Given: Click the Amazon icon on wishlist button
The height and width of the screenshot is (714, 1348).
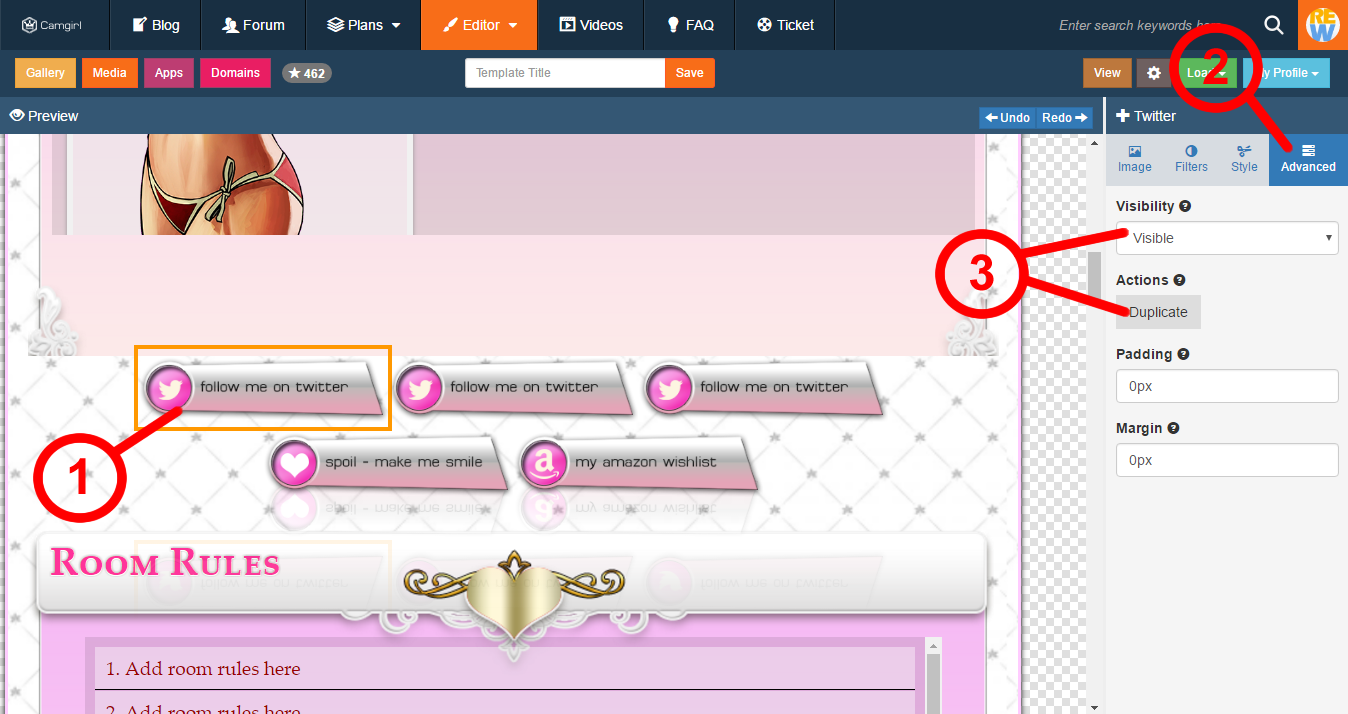Looking at the screenshot, I should (544, 464).
